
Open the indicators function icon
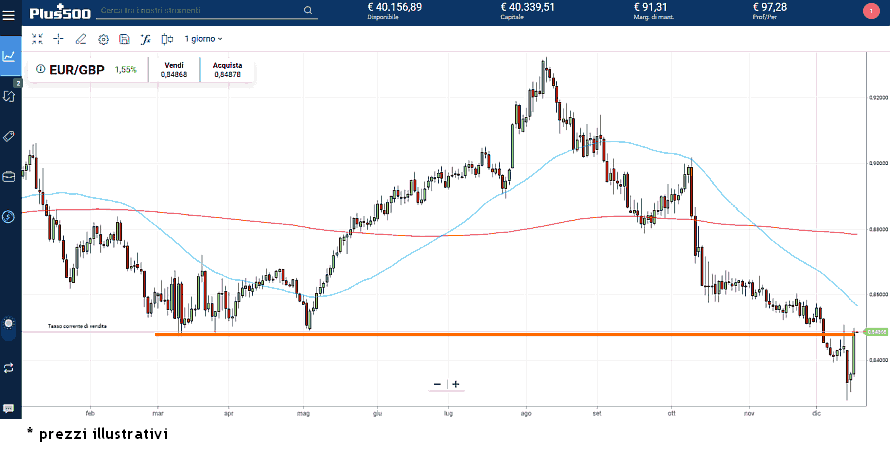click(x=145, y=39)
